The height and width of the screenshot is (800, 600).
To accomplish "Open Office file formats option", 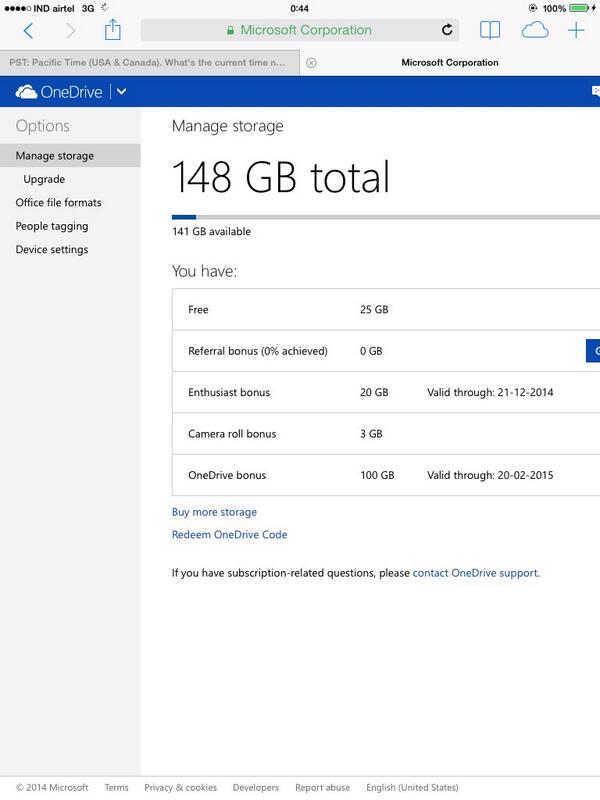I will click(58, 203).
